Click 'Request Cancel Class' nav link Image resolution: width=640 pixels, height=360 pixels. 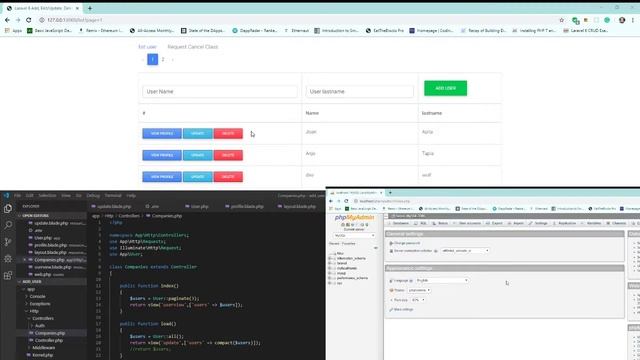pos(193,47)
